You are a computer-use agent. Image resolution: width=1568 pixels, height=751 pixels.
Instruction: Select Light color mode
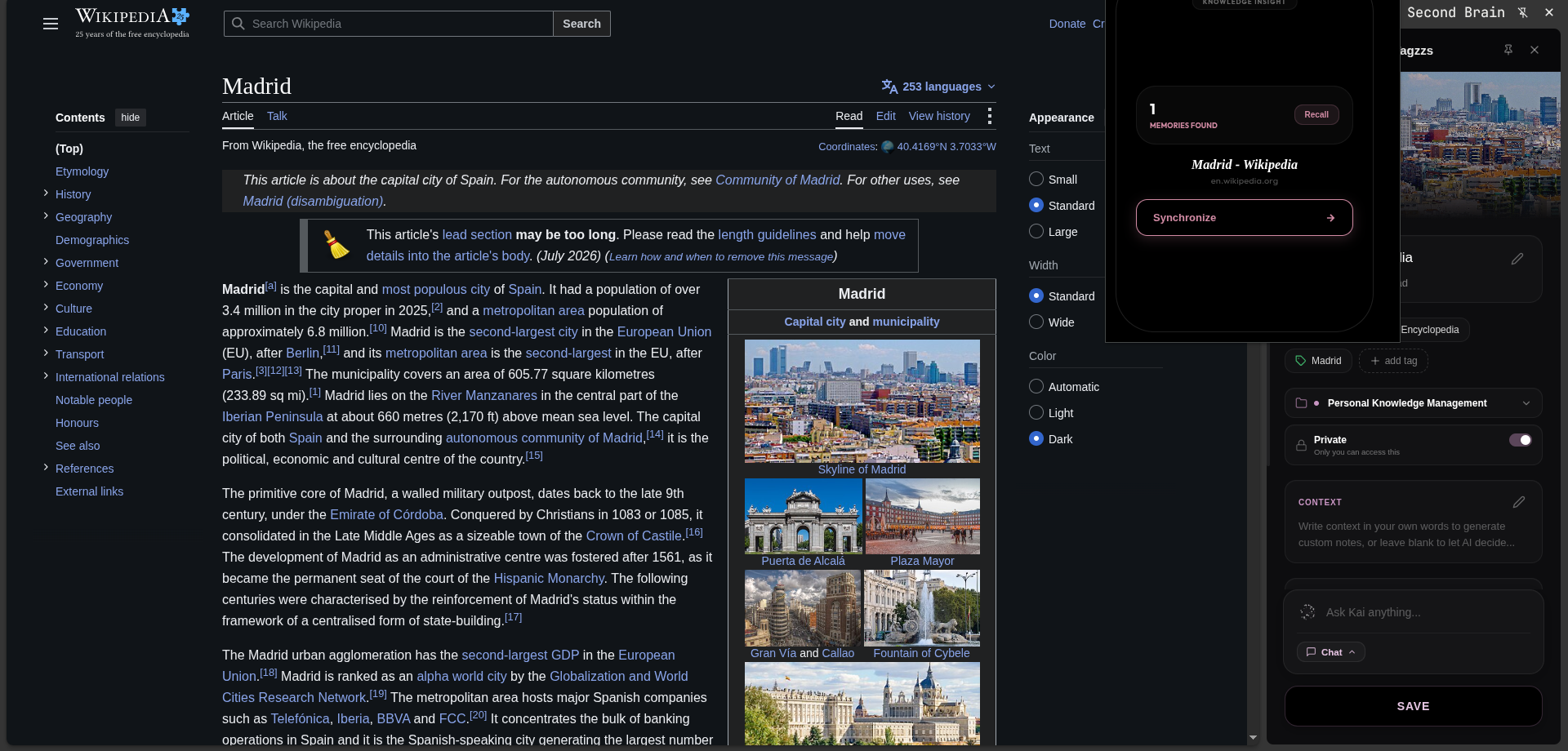coord(1036,412)
